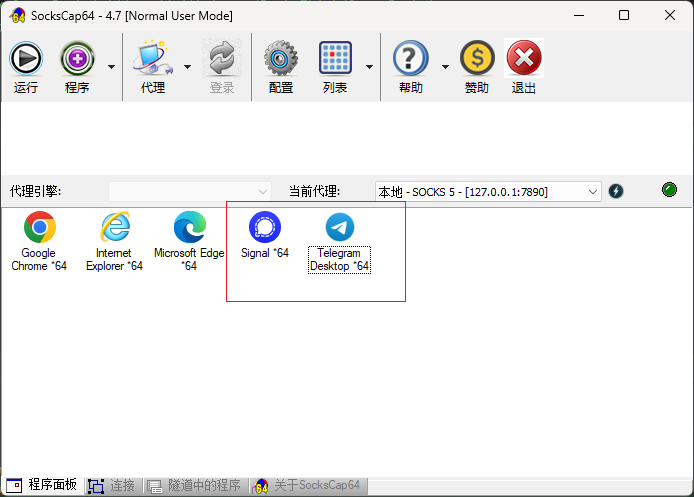This screenshot has width=694, height=497.
Task: Switch to the 关于SocksCap64 tab
Action: tap(308, 485)
